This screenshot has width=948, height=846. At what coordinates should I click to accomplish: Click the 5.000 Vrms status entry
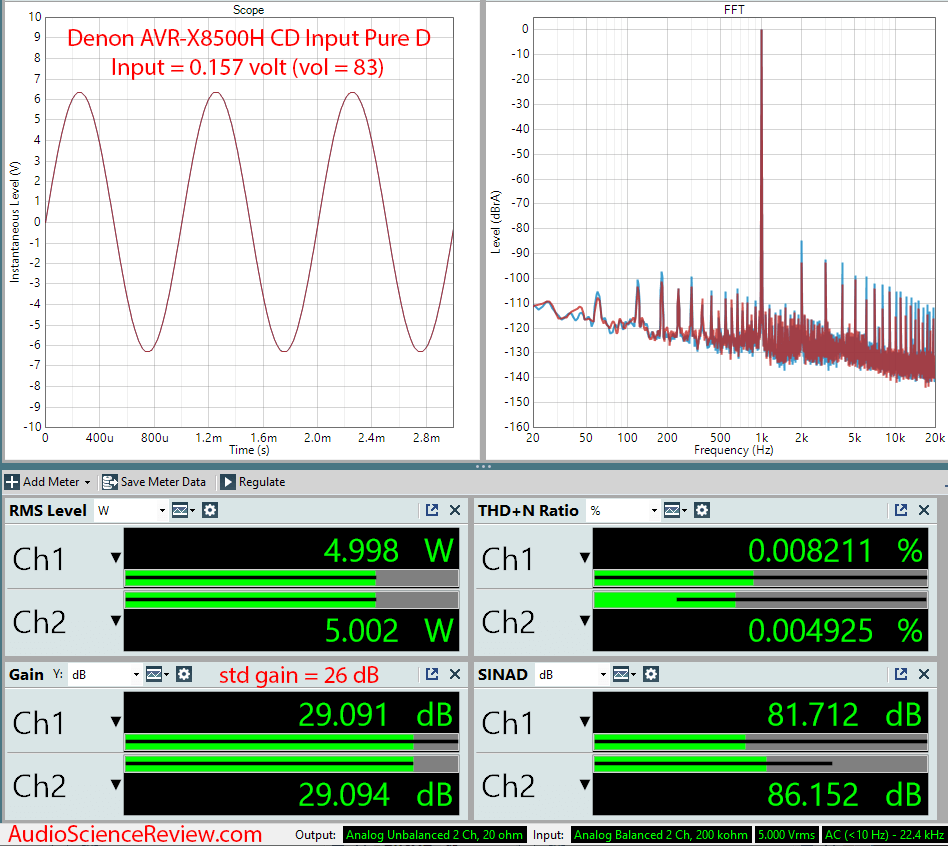click(786, 835)
